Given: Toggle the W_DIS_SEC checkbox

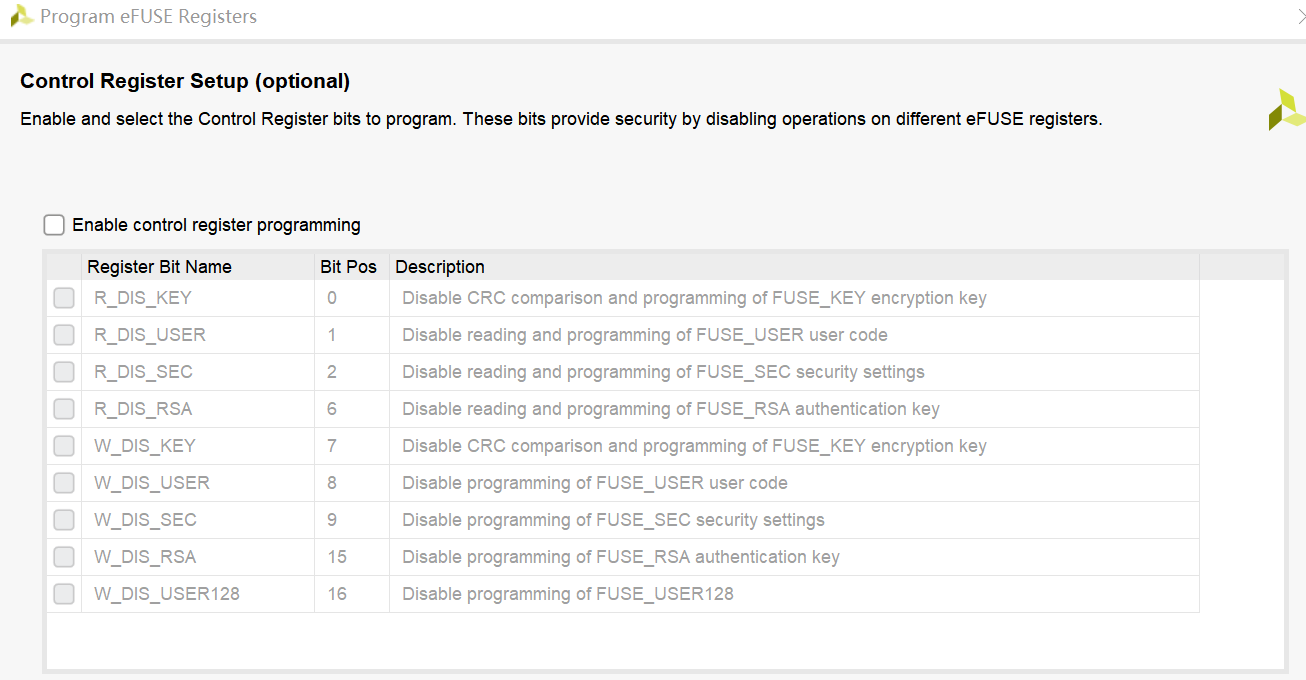Looking at the screenshot, I should coord(64,520).
